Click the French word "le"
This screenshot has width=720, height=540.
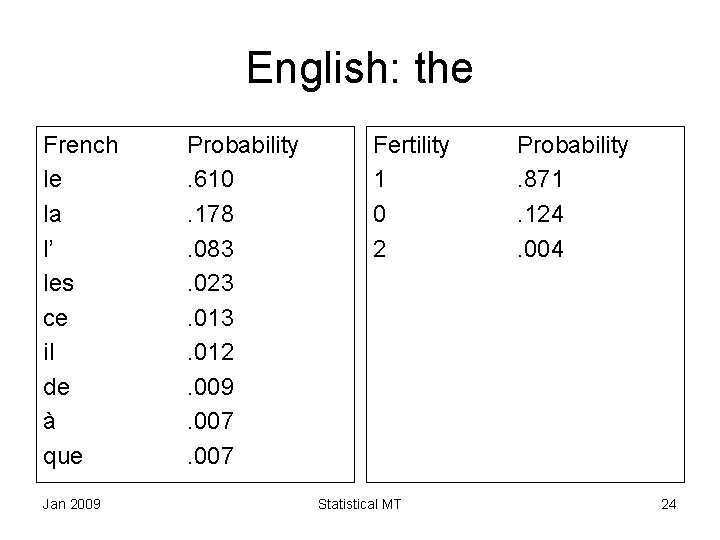(53, 179)
